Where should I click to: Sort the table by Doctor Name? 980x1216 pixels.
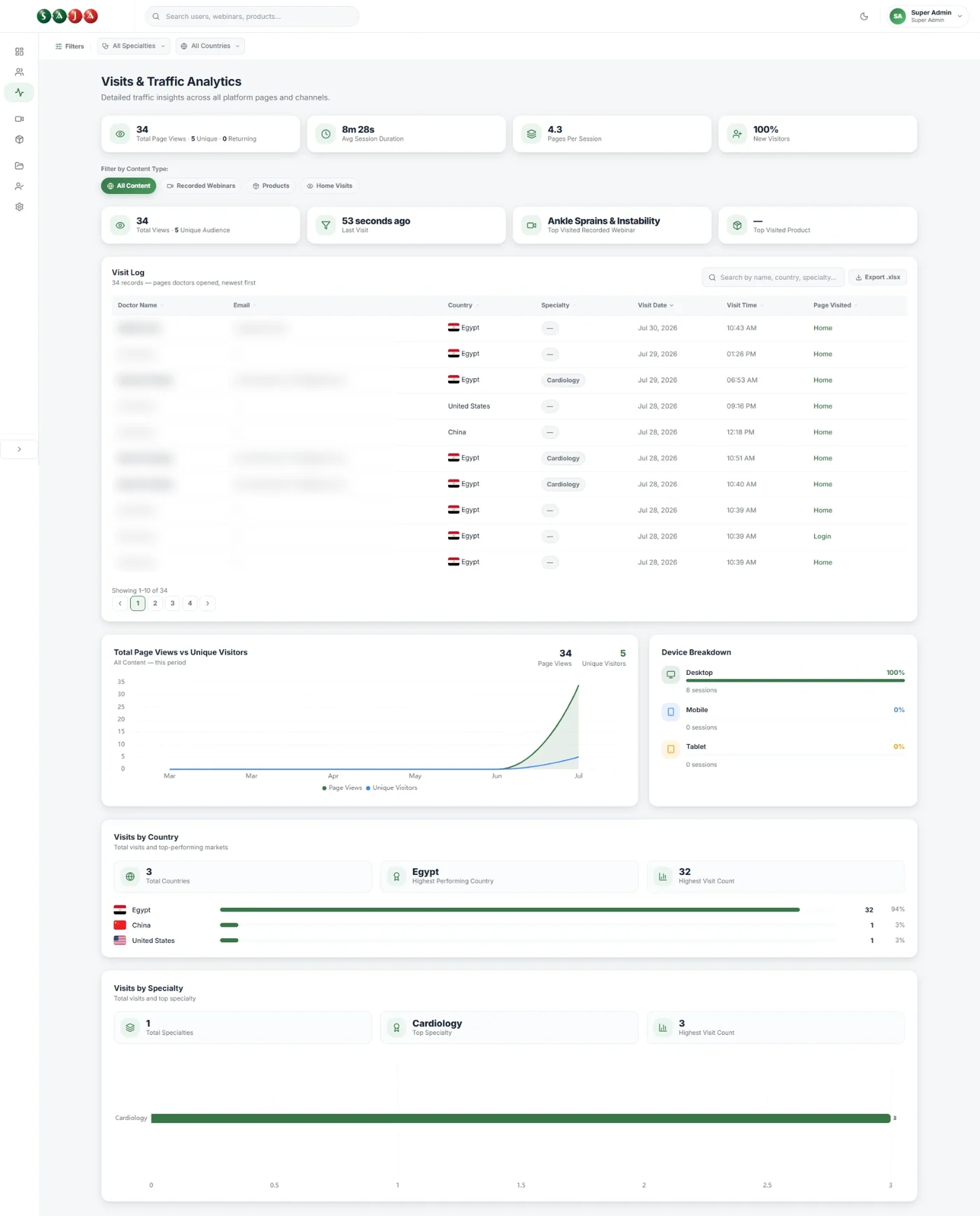140,305
